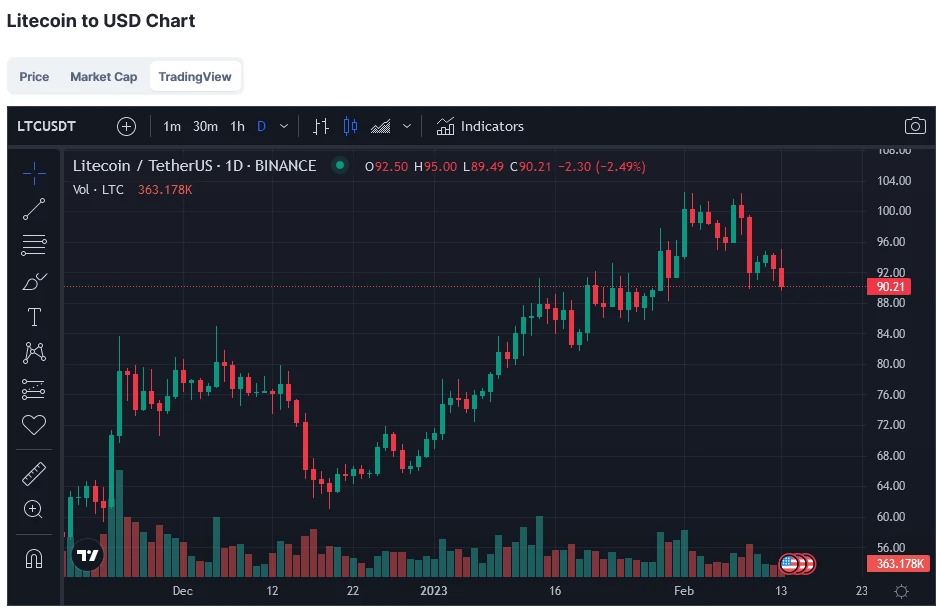Switch to the Market Cap tab
Screen dimensions: 936x608
[104, 76]
